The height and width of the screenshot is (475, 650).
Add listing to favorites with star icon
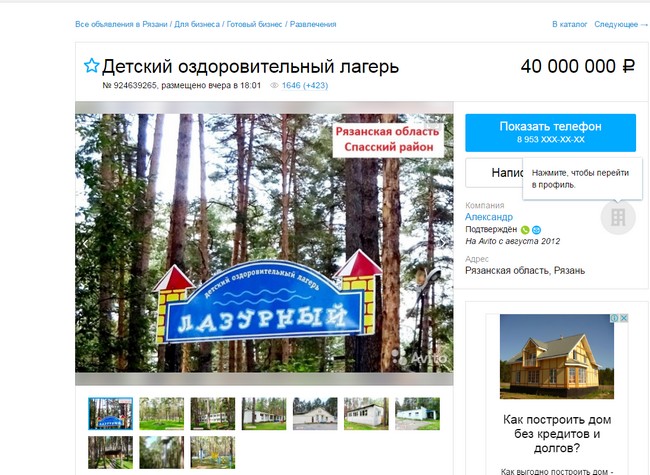pyautogui.click(x=92, y=65)
